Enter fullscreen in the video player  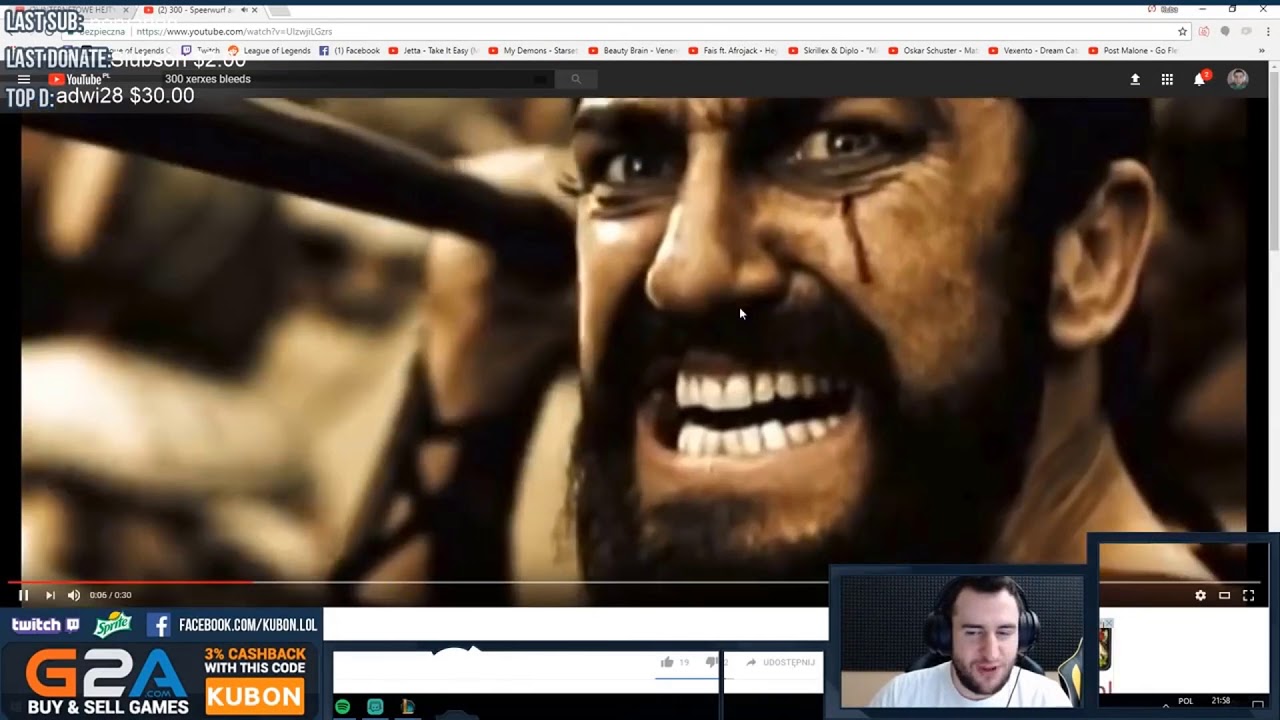tap(1248, 595)
